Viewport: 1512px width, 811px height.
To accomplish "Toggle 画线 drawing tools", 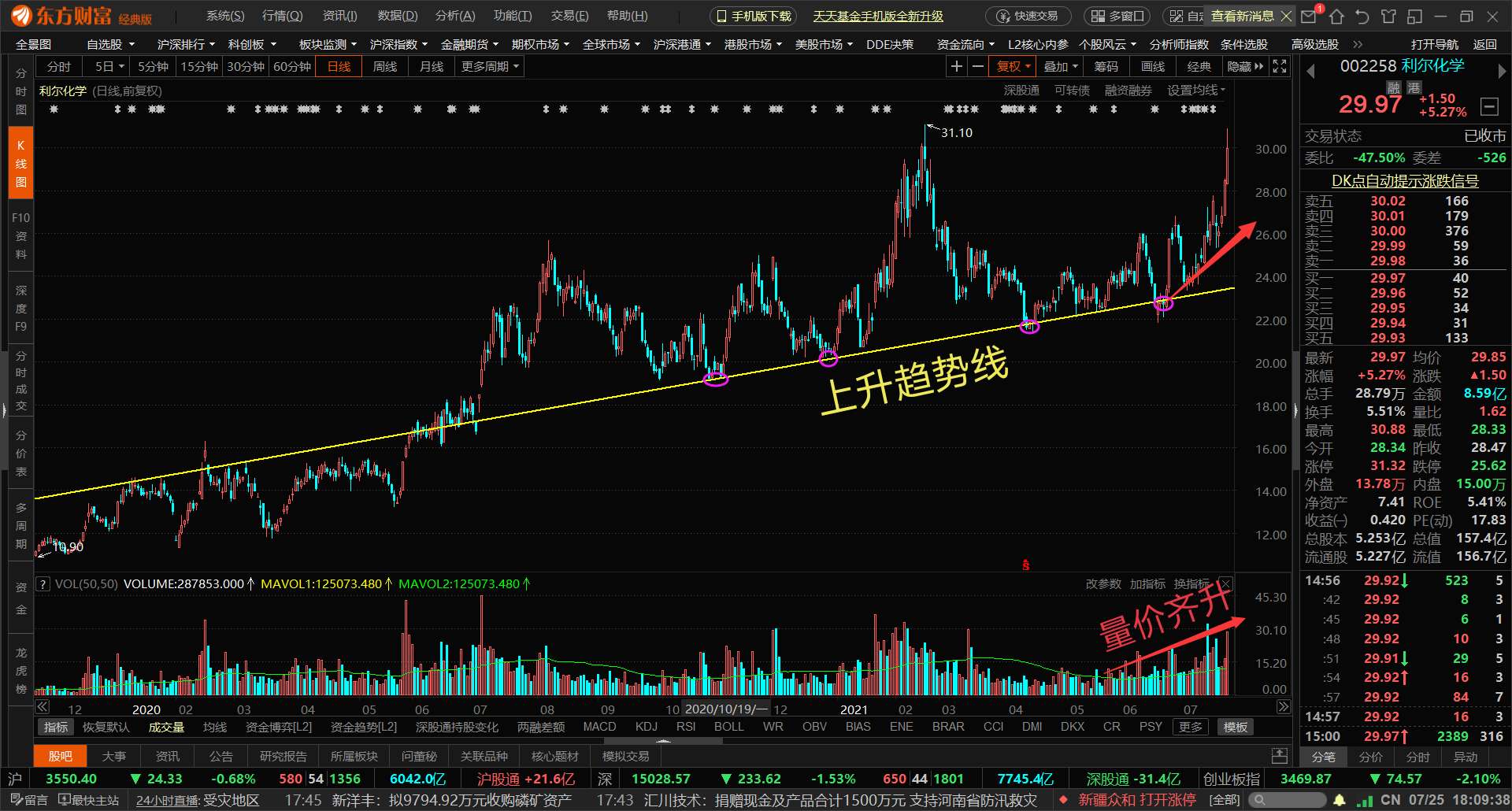I will 1153,67.
